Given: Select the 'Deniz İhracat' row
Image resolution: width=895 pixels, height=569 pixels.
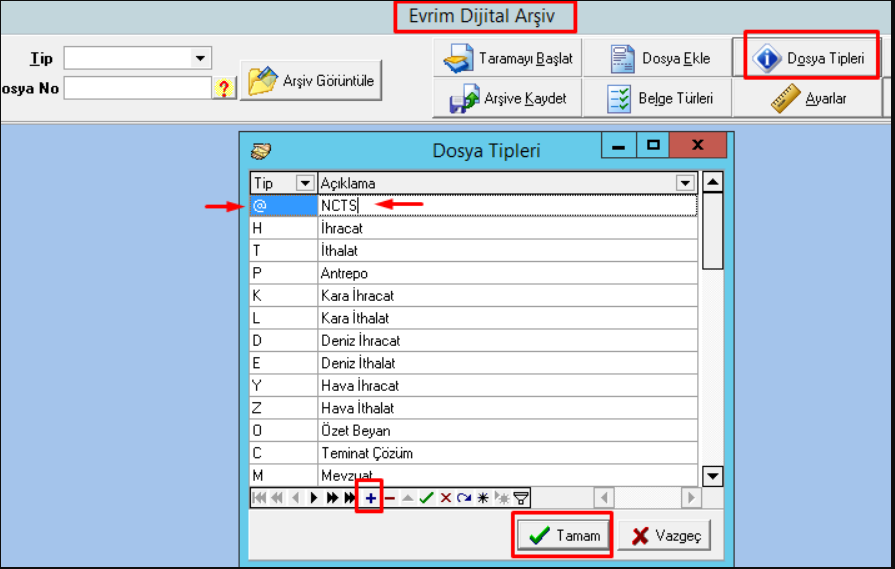Looking at the screenshot, I should point(474,341).
